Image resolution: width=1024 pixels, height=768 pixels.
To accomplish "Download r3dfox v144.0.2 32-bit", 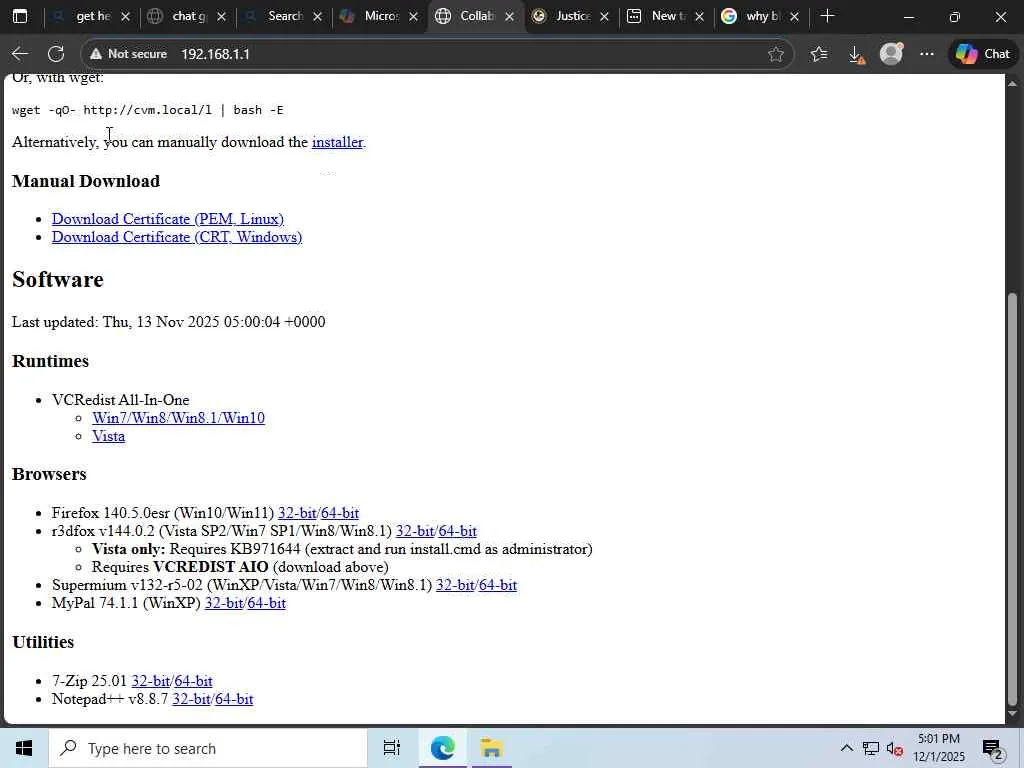I will pos(415,531).
